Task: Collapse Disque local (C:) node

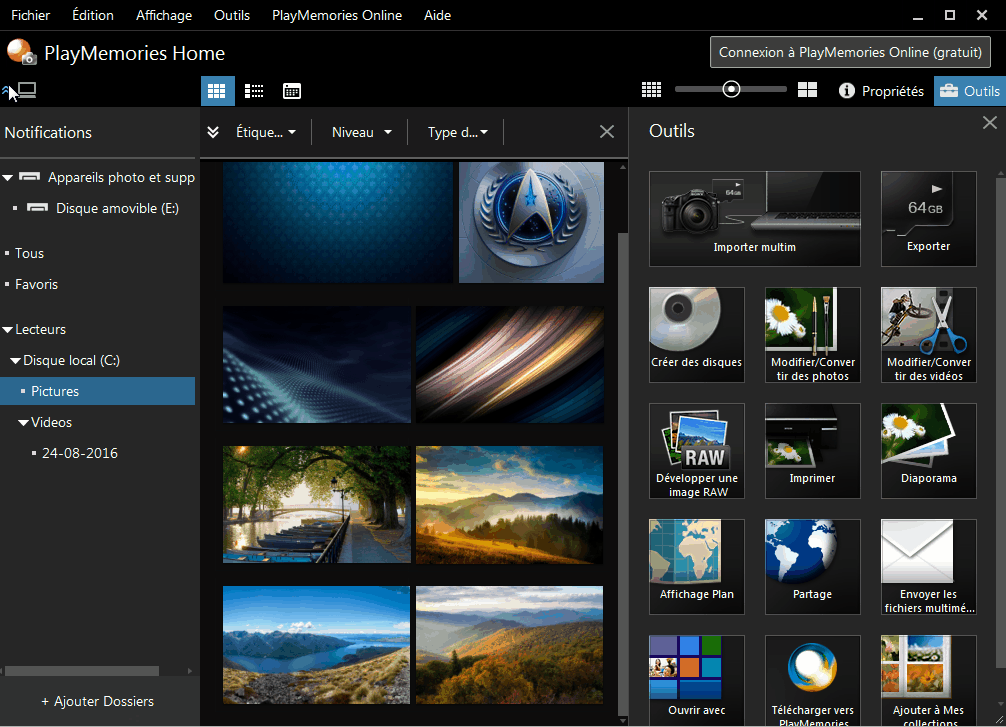Action: (15, 361)
